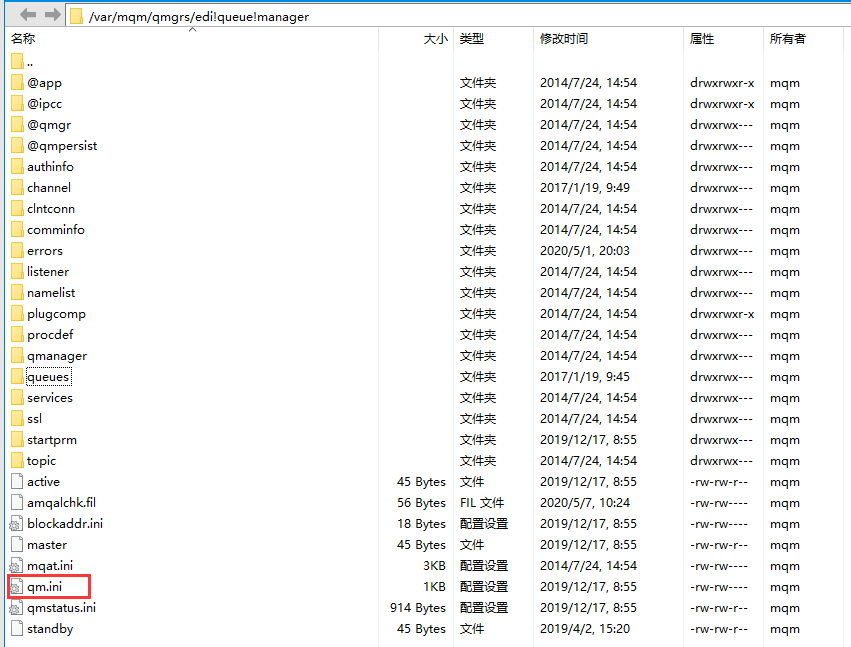
Task: Select the @qmgr folder icon
Action: tap(17, 125)
